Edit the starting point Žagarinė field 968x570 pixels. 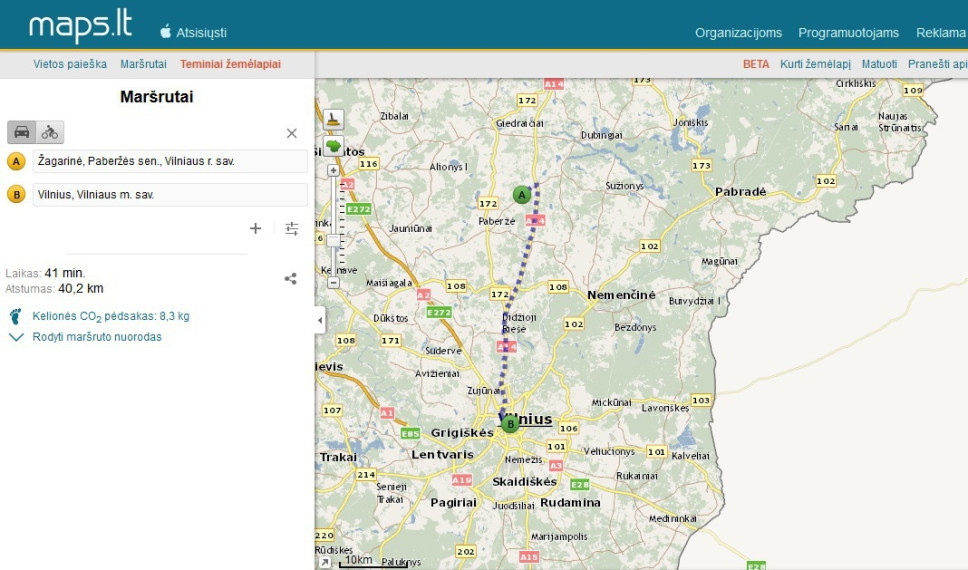pos(170,161)
